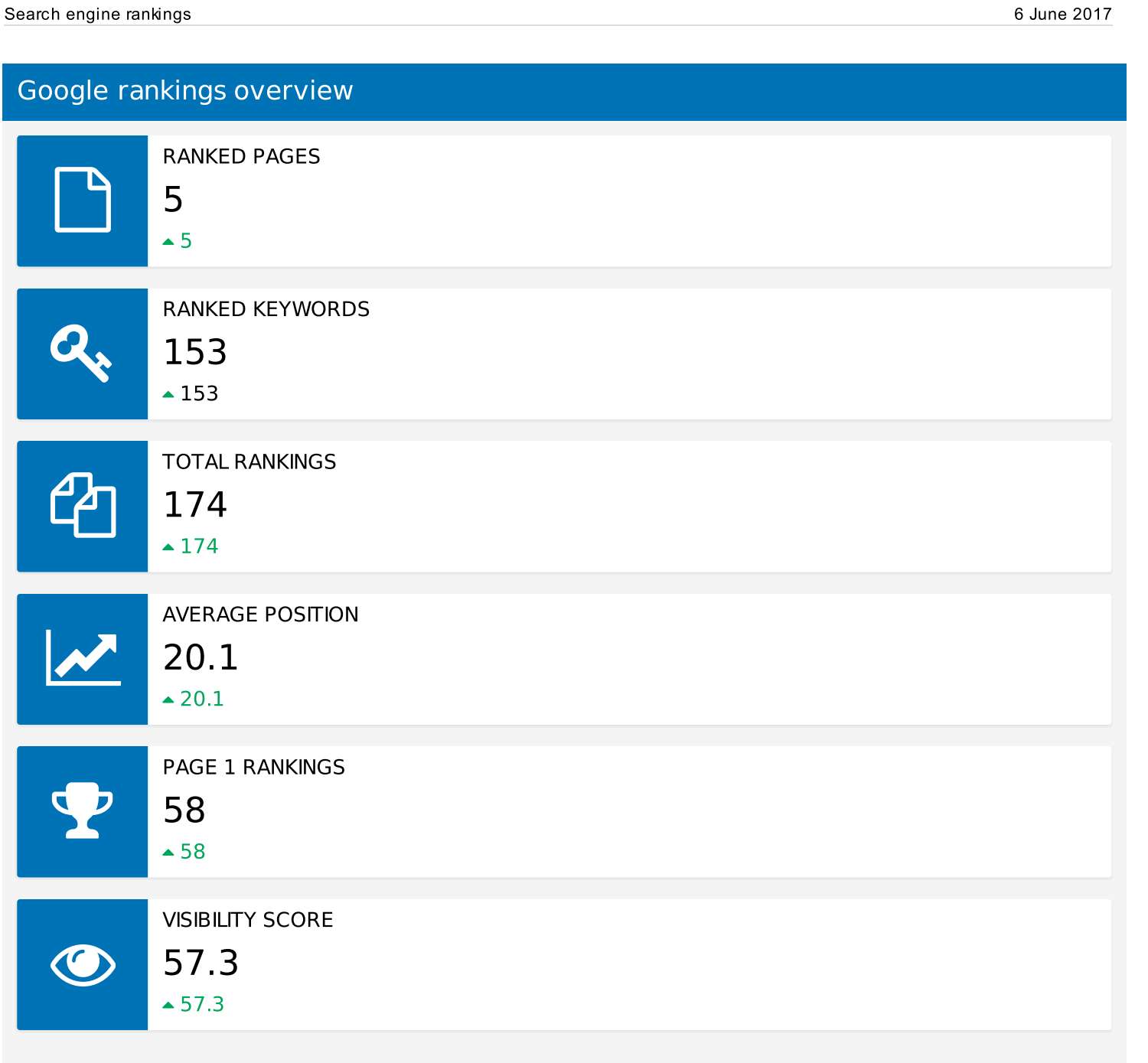Click the Average Position value 20.1
The height and width of the screenshot is (1063, 1148).
pyautogui.click(x=201, y=657)
